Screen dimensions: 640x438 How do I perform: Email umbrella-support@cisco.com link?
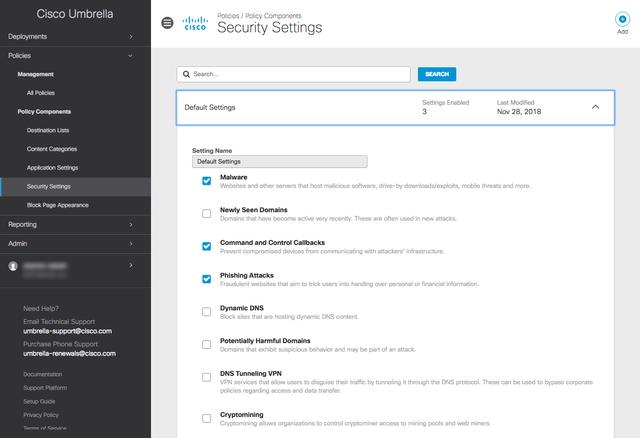[68, 331]
